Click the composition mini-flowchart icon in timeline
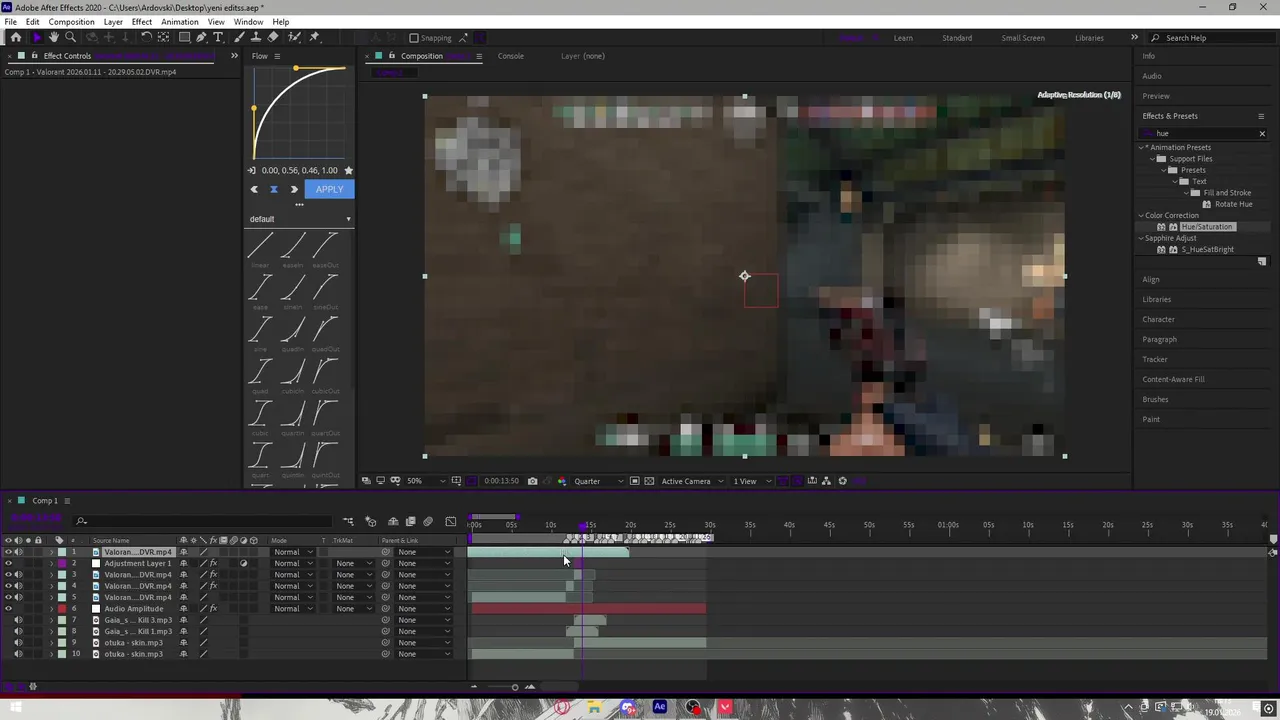 coord(348,521)
